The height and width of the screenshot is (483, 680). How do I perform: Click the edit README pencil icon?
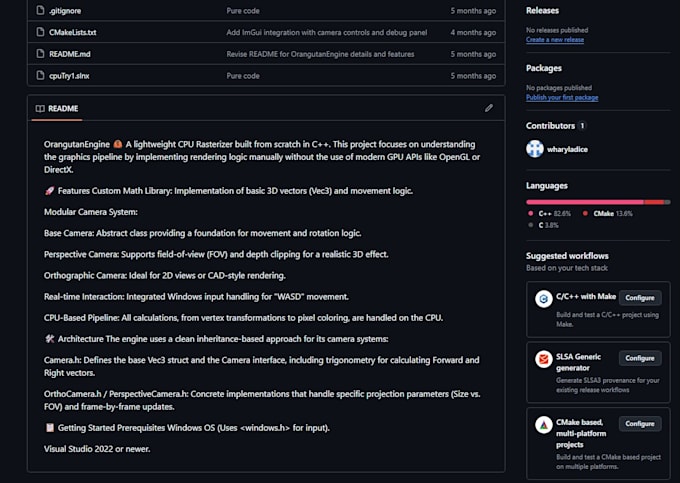click(x=489, y=108)
